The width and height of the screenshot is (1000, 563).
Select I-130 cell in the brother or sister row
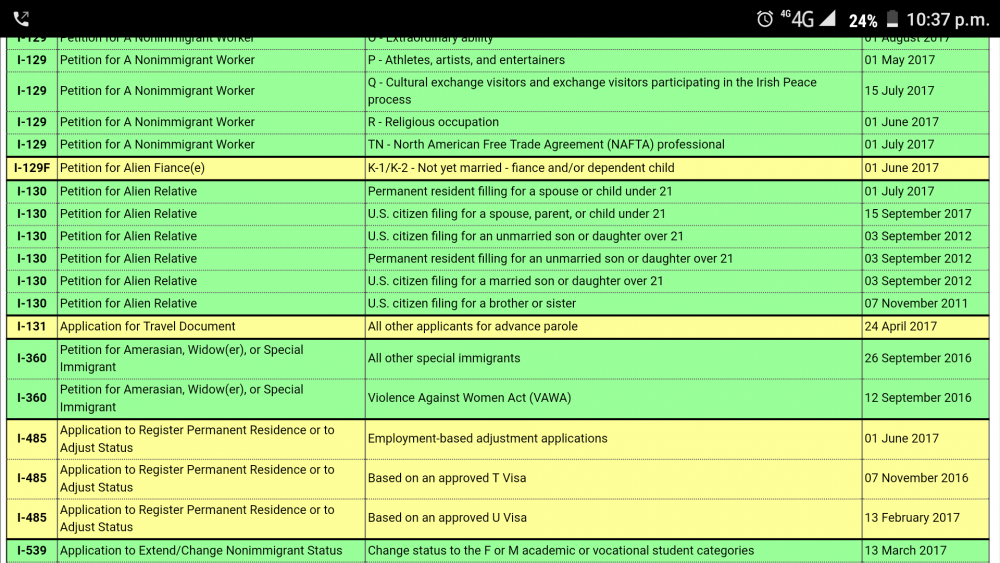32,303
